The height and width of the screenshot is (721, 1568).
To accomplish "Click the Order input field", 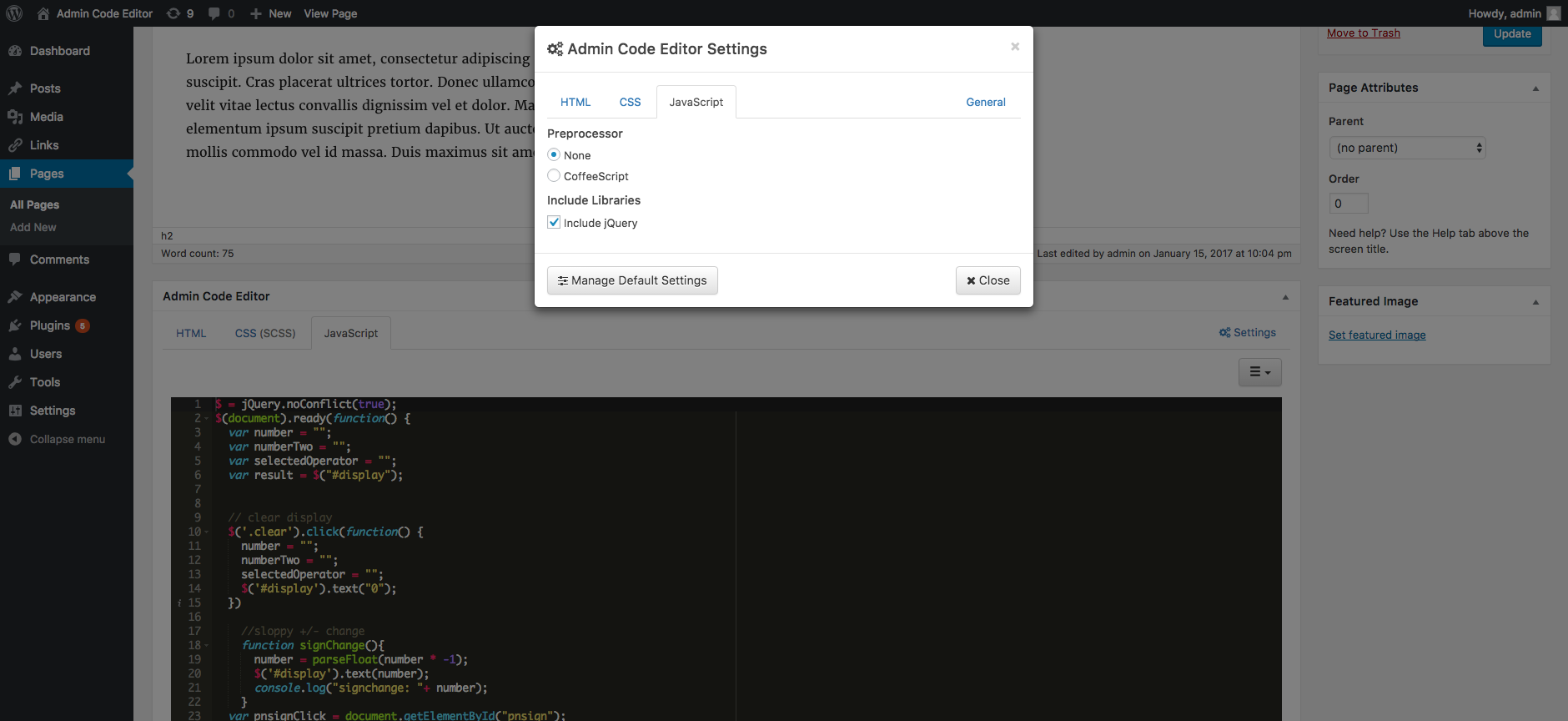I will [x=1349, y=204].
